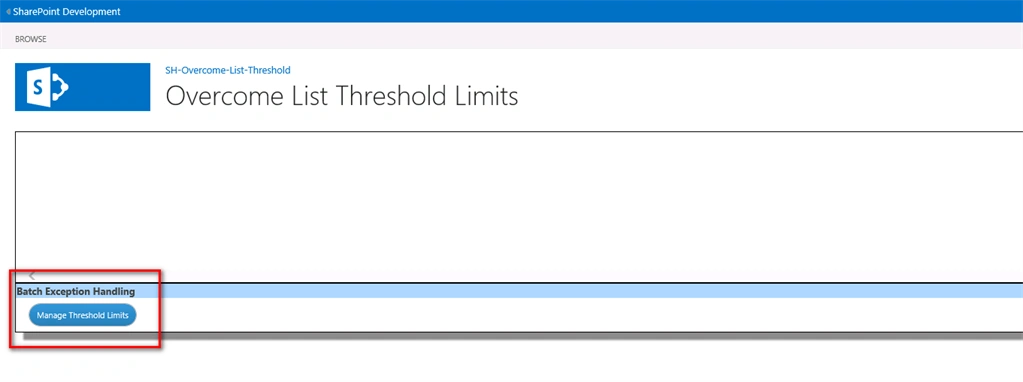Click the light blue highlighted title bar
This screenshot has height=382, width=1023.
tap(519, 291)
